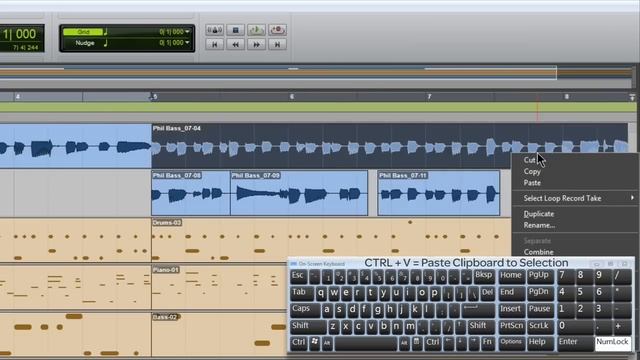
Task: Click the Grid note value icon
Action: pos(106,31)
